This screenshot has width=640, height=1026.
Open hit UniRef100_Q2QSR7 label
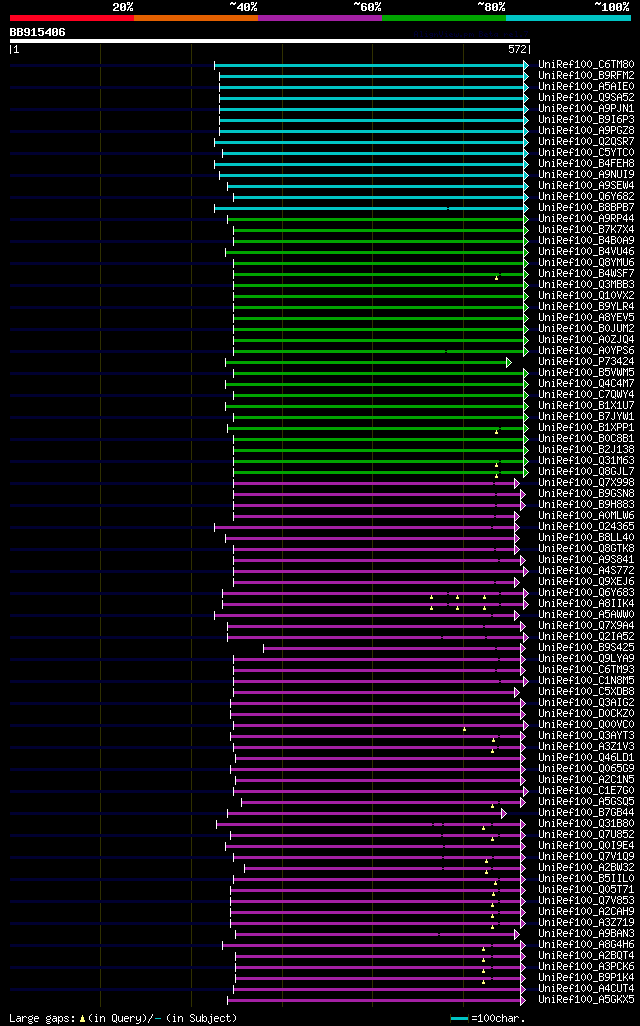tap(586, 142)
